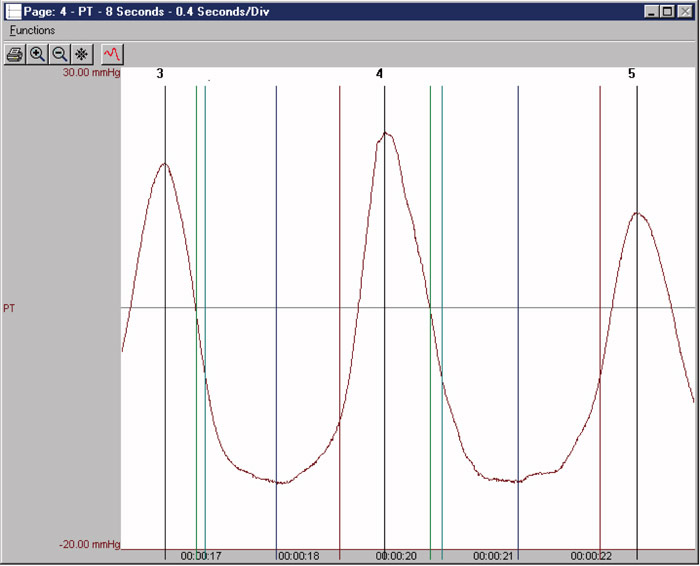Click the green marker line after peak 4
Image resolution: width=700 pixels, height=566 pixels.
[x=430, y=321]
